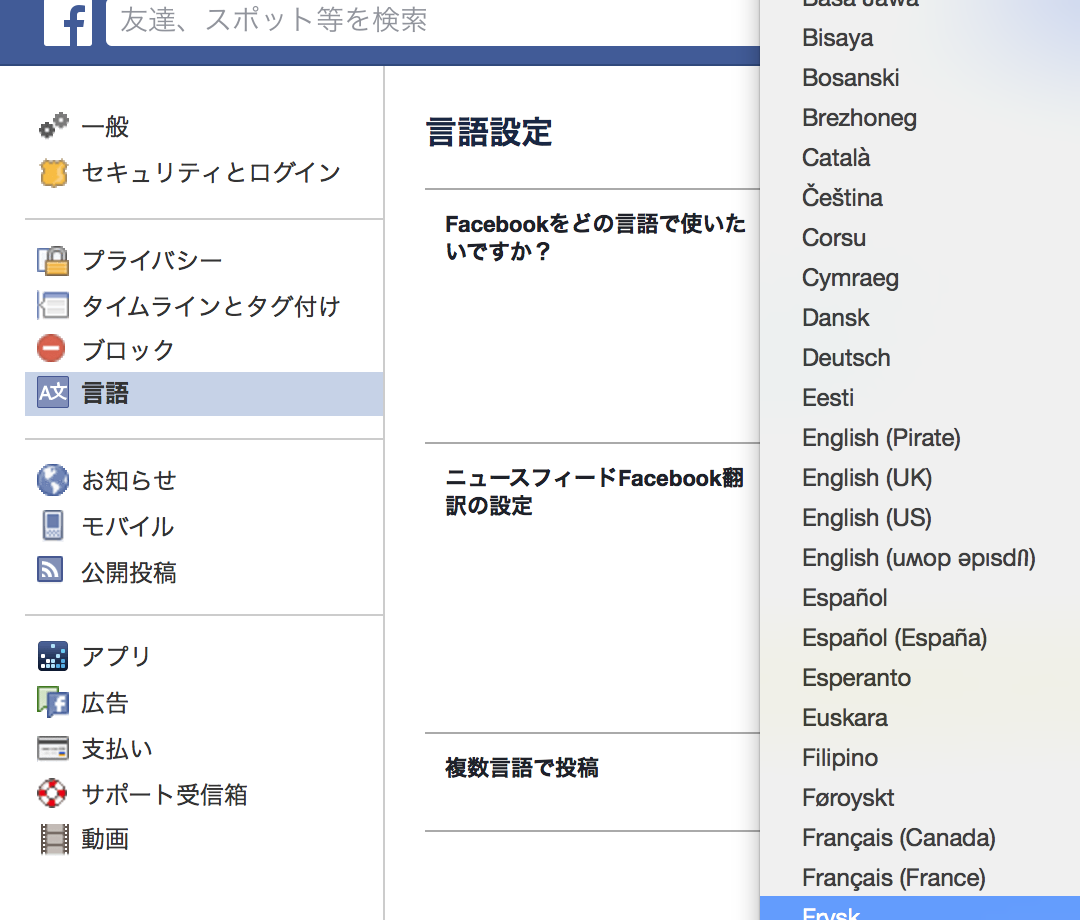
Task: Click the film strip video icon
Action: coord(54,839)
